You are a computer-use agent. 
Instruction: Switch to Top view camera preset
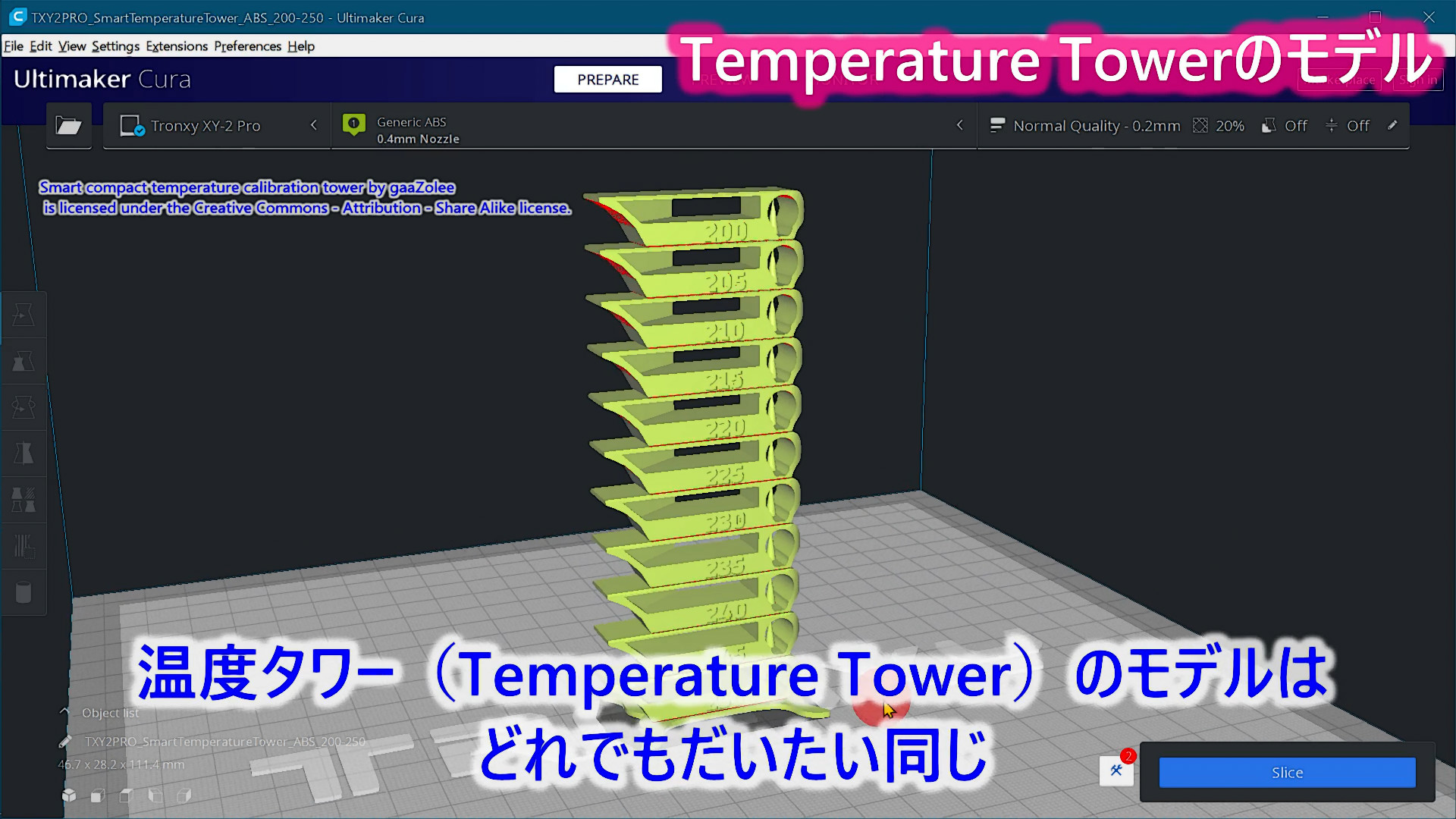(x=126, y=796)
